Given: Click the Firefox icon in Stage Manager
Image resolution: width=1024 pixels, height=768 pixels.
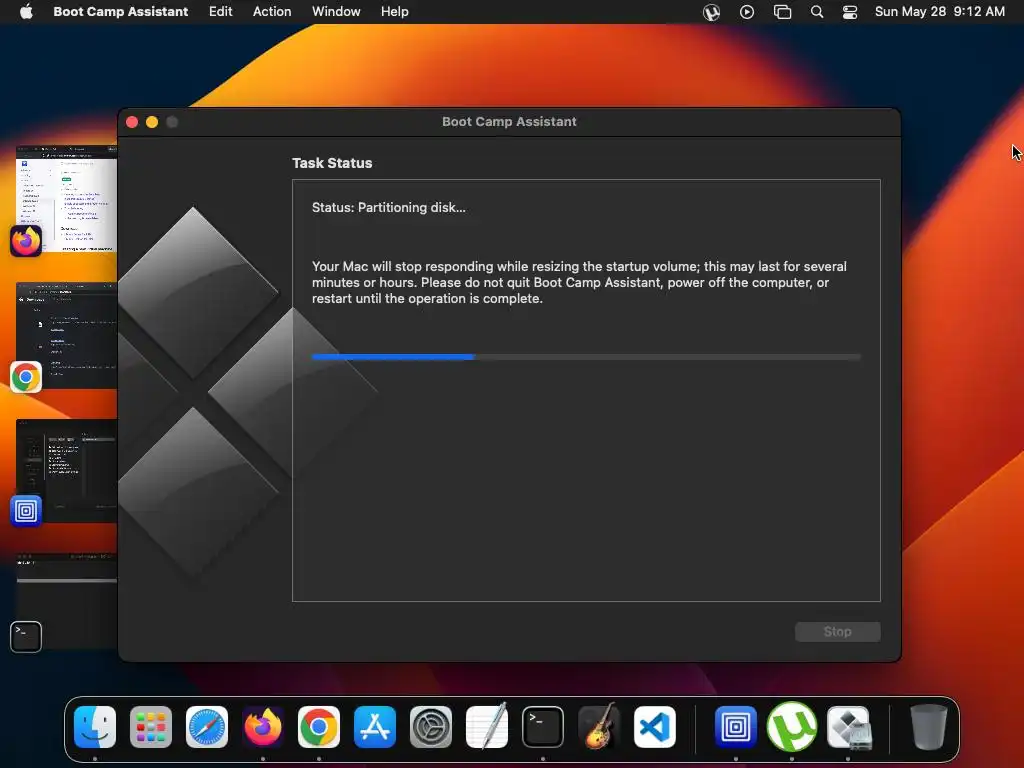Looking at the screenshot, I should [x=26, y=241].
